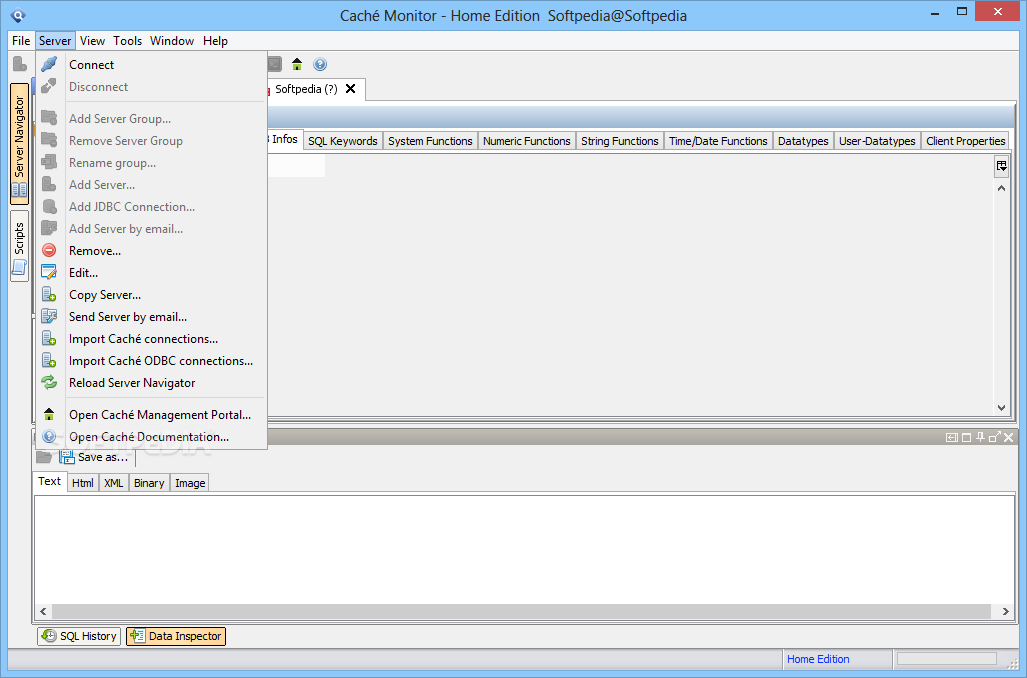Click the red Remove icon in menu
The height and width of the screenshot is (678, 1027).
click(49, 250)
